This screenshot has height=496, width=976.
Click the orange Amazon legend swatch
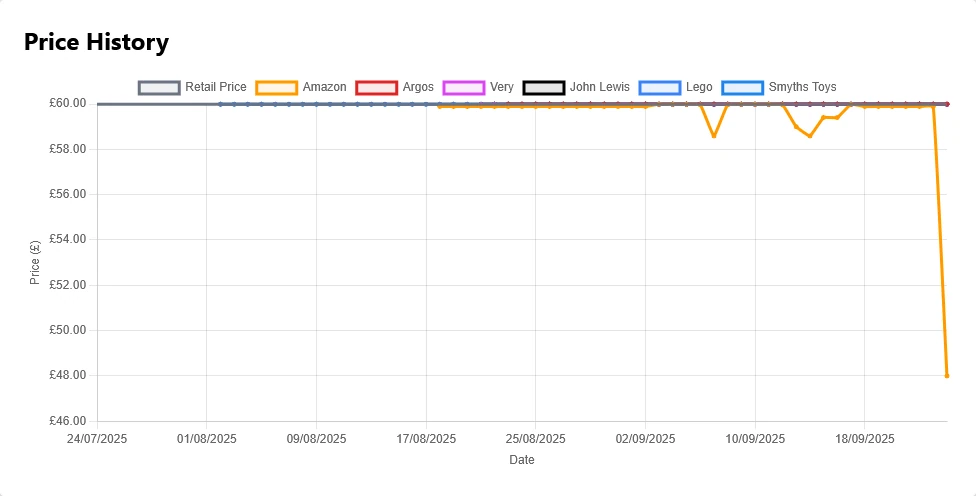[277, 88]
